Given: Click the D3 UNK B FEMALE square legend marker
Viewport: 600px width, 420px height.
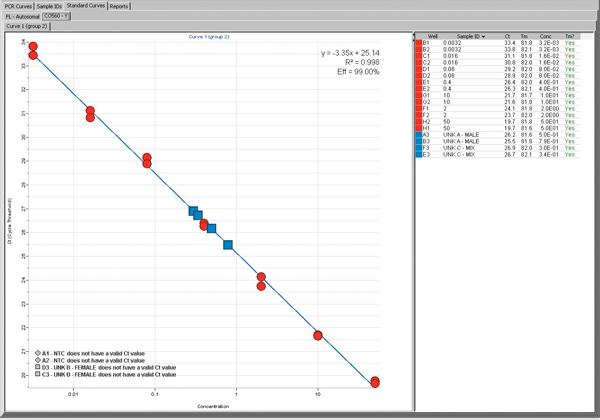Looking at the screenshot, I should (x=37, y=367).
